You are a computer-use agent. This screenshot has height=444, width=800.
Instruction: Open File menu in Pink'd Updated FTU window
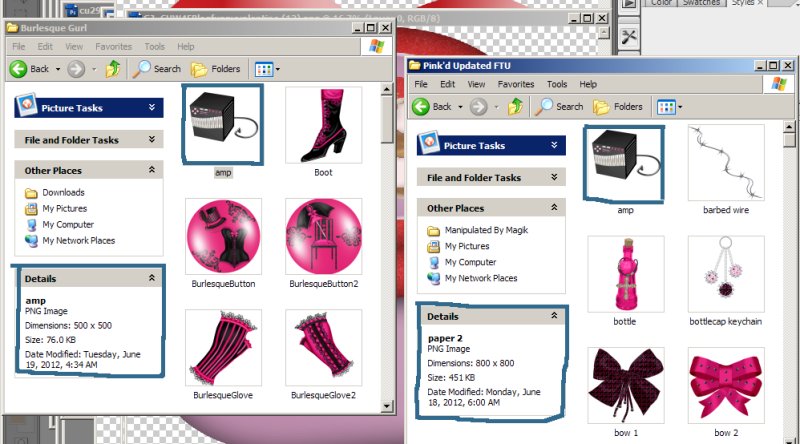pyautogui.click(x=421, y=84)
